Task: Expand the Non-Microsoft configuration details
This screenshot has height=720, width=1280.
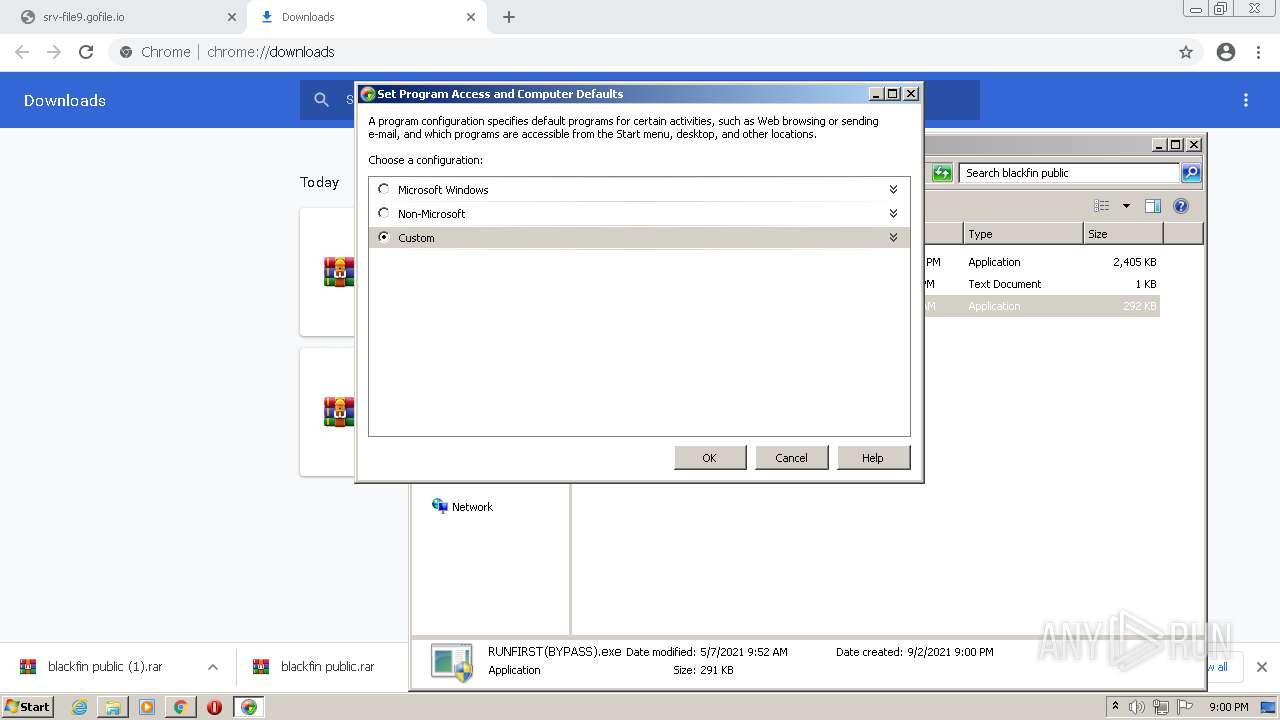Action: tap(893, 213)
